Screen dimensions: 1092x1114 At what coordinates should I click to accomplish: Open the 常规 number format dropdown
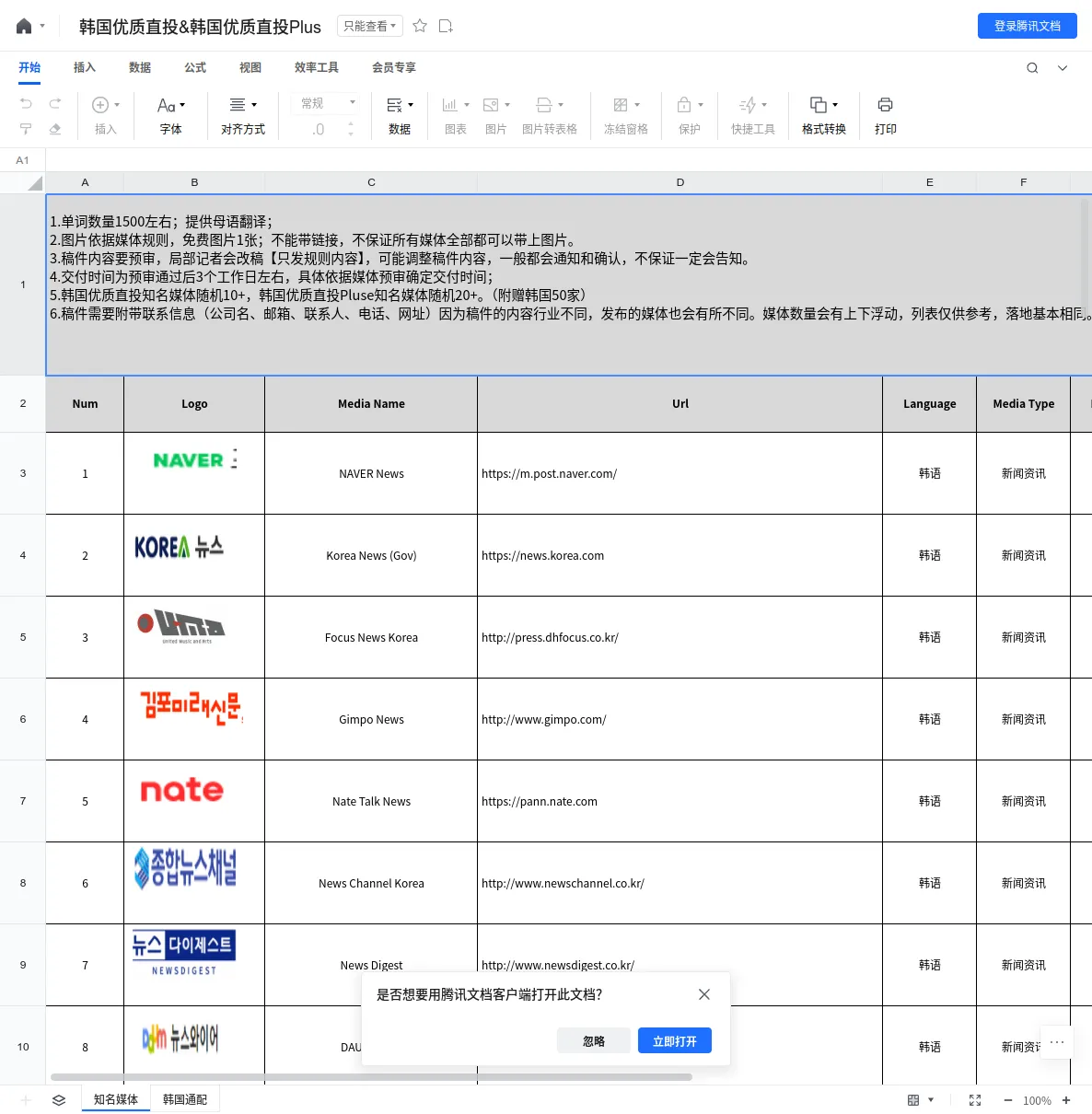pyautogui.click(x=327, y=103)
